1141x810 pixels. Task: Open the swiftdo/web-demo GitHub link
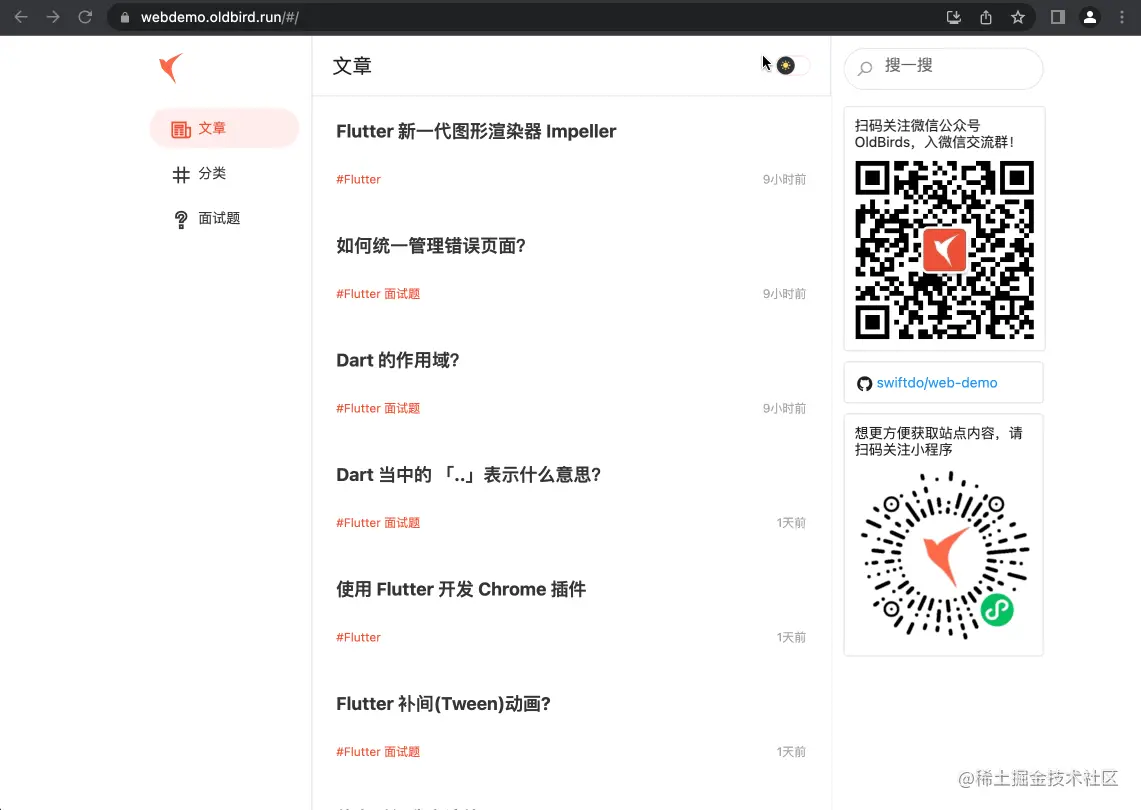point(937,383)
